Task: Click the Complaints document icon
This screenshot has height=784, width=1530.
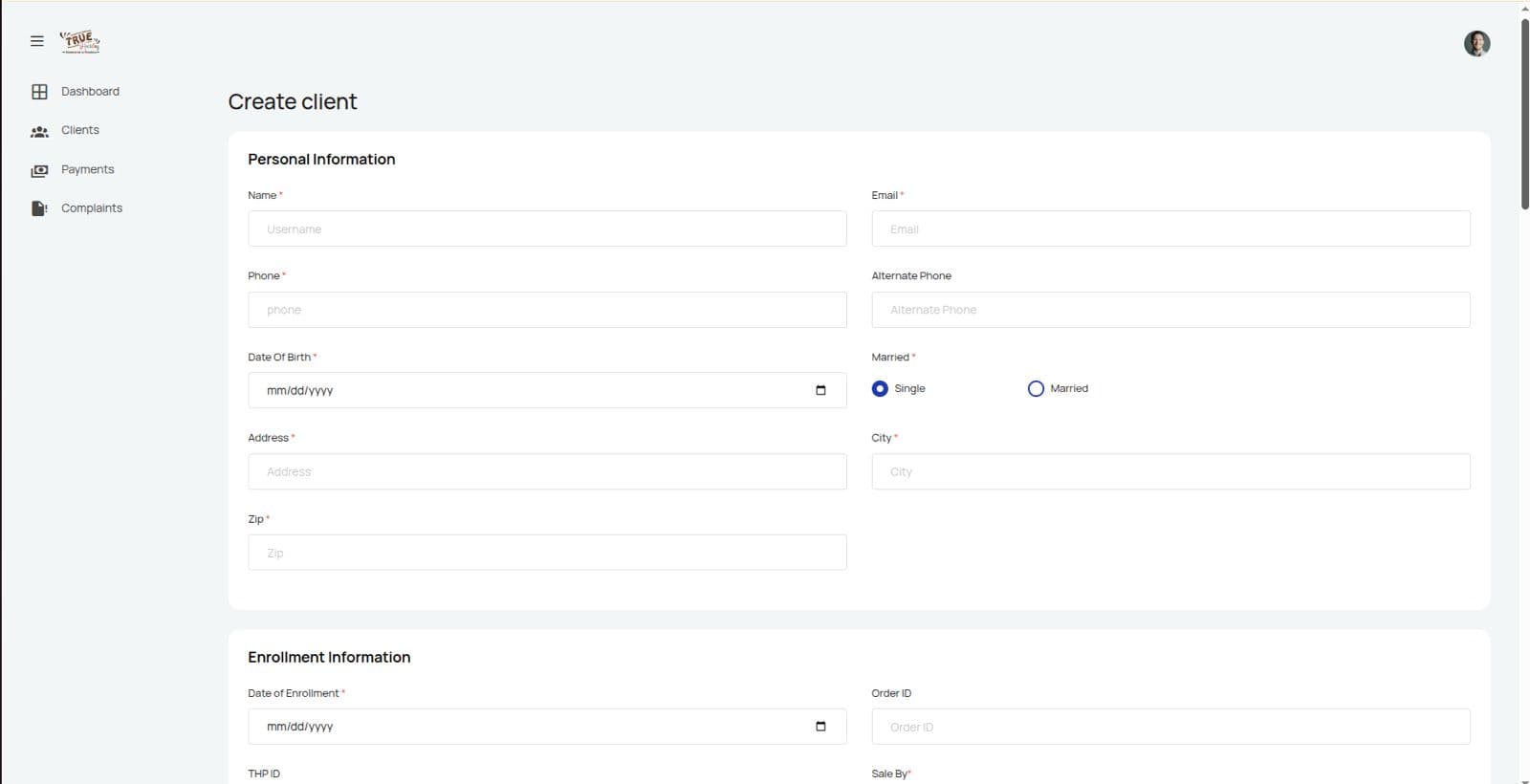Action: (x=39, y=208)
